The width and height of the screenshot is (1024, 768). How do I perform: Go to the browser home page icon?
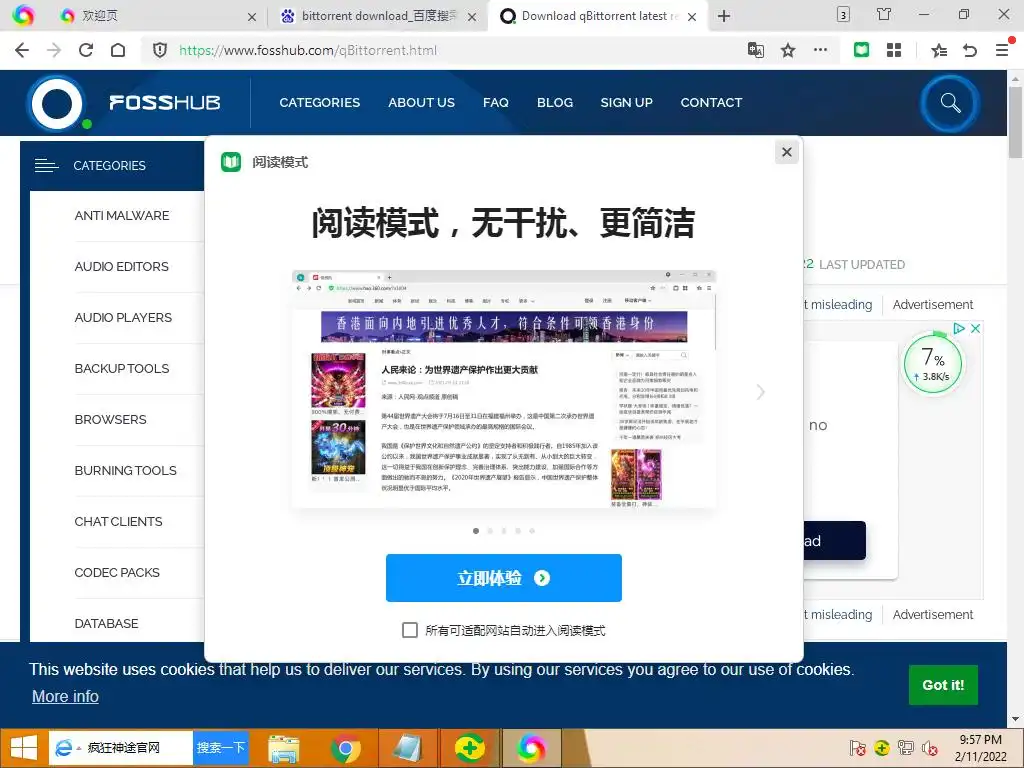coord(118,50)
